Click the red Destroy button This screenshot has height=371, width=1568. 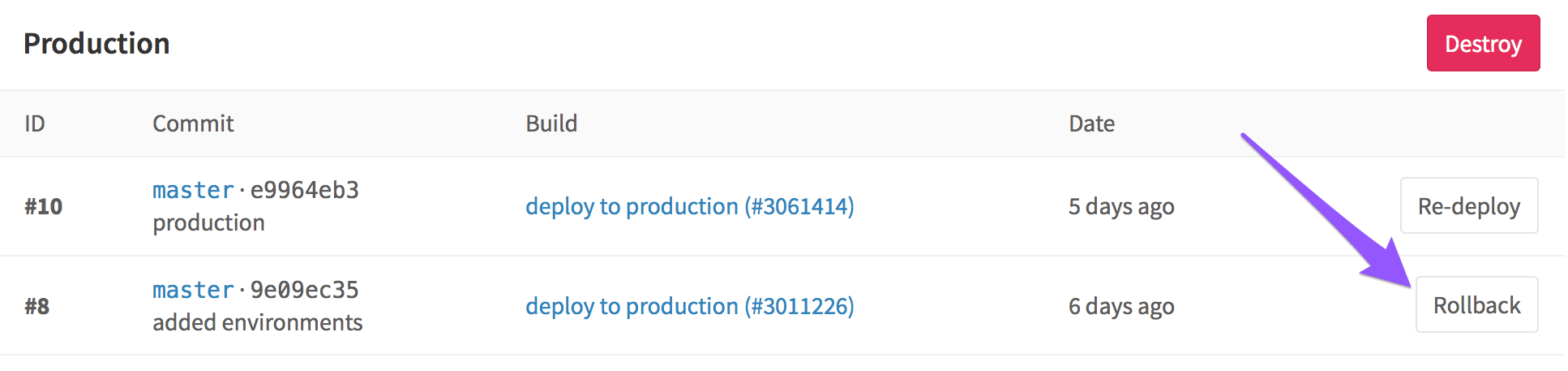pyautogui.click(x=1482, y=44)
